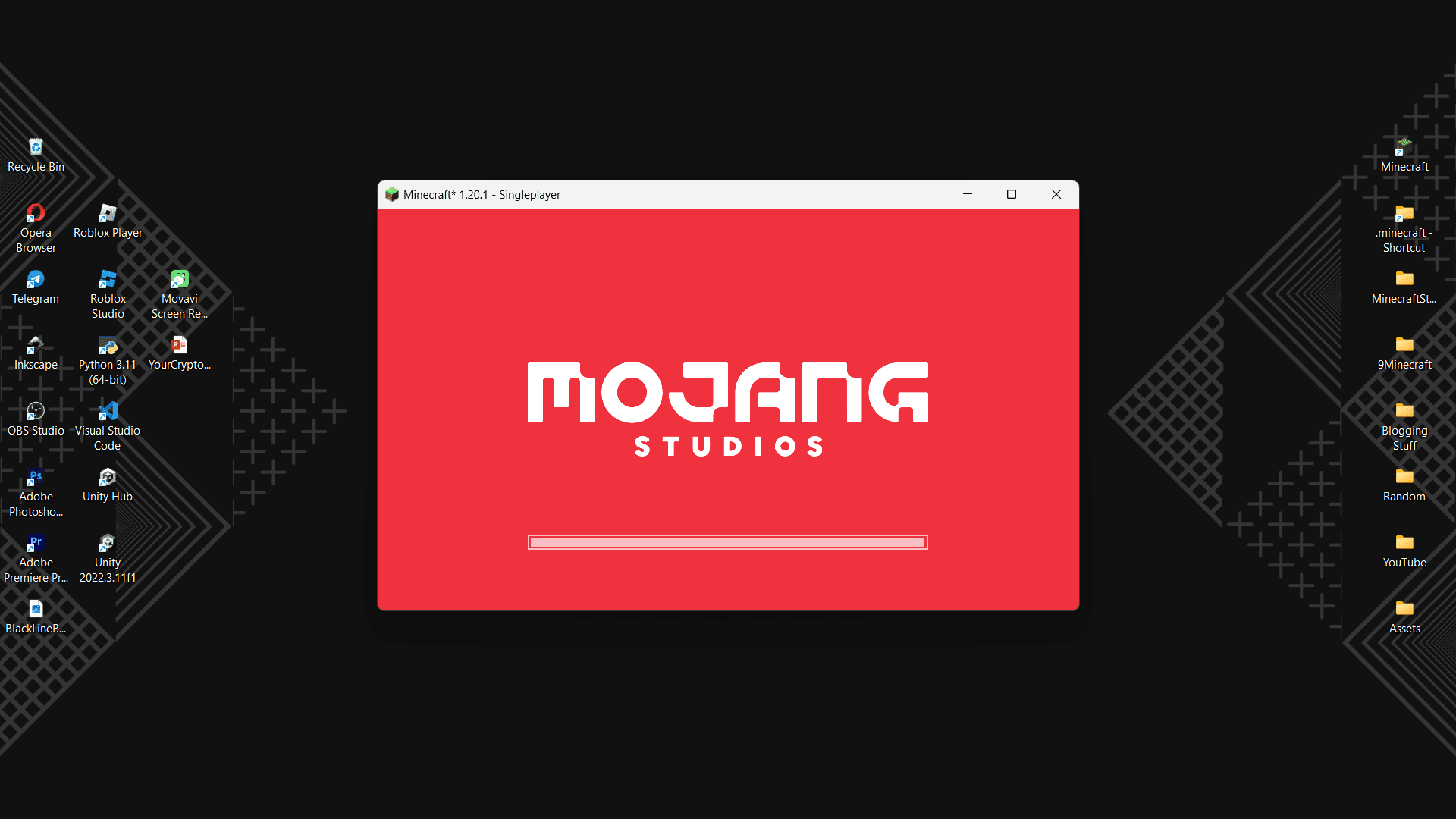Viewport: 1456px width, 819px height.
Task: Click the Minecraft loading progress bar
Action: [x=728, y=542]
